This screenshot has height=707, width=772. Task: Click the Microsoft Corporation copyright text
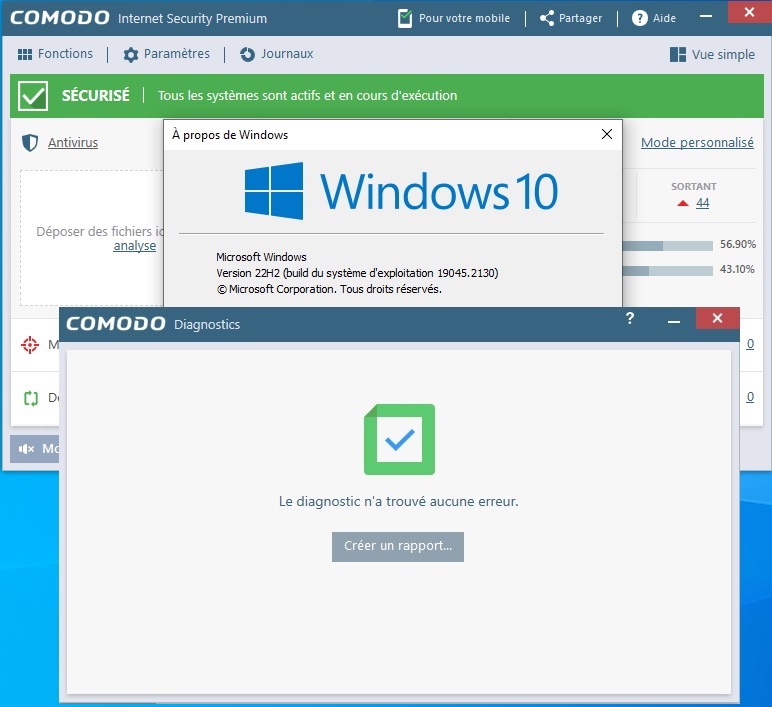pyautogui.click(x=329, y=289)
